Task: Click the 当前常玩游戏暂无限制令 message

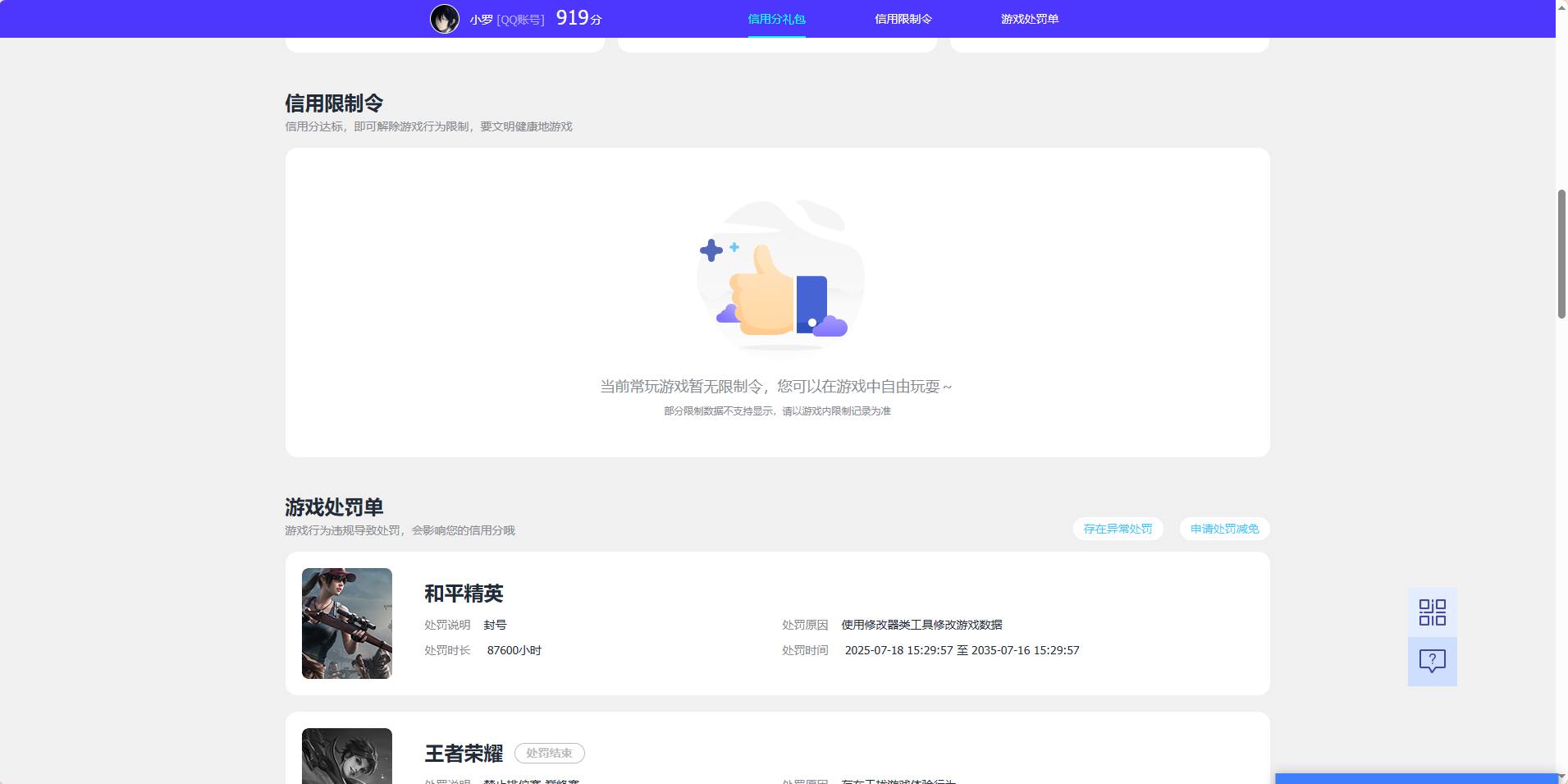Action: 776,387
